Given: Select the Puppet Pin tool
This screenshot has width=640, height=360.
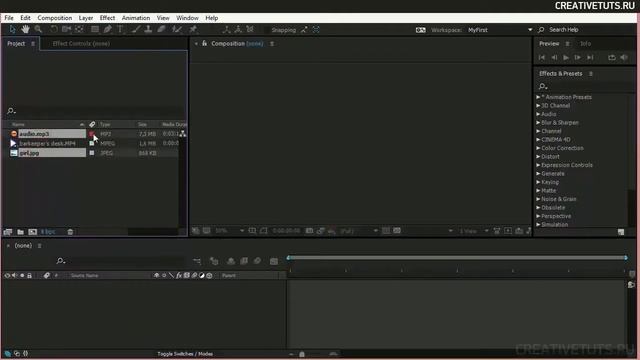Looking at the screenshot, I should tap(193, 29).
